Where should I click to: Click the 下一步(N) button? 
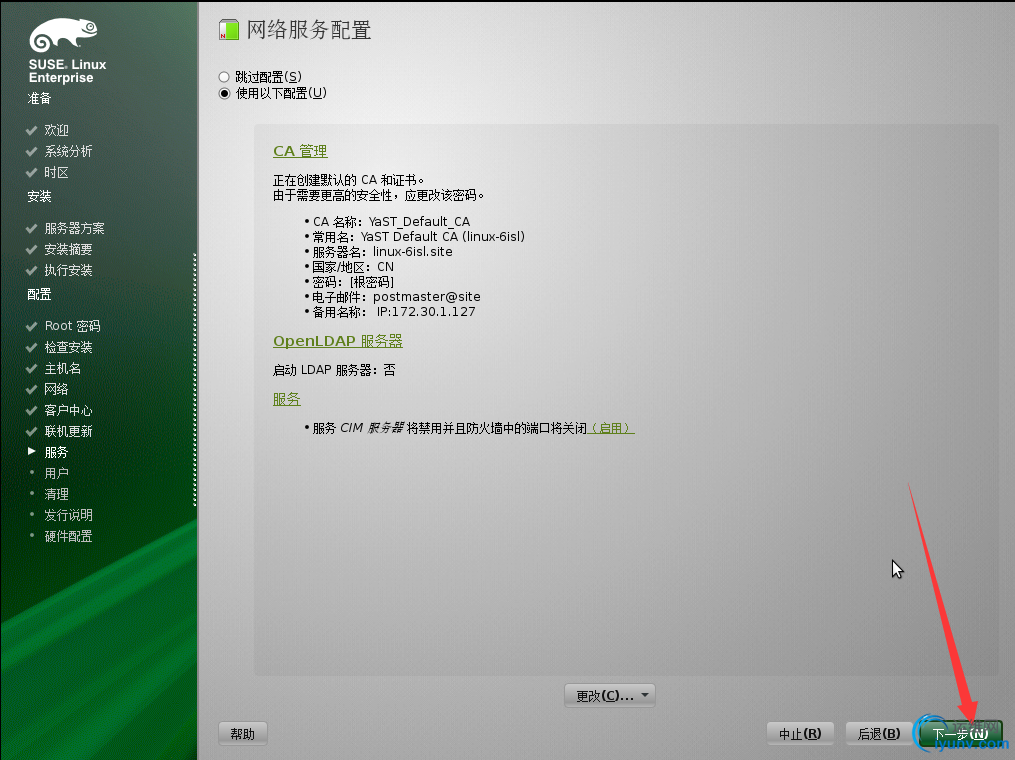click(x=961, y=733)
